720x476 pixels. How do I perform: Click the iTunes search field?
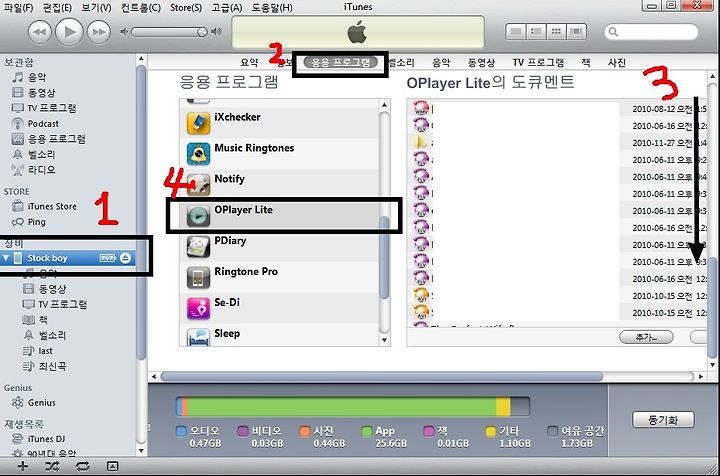pyautogui.click(x=652, y=32)
